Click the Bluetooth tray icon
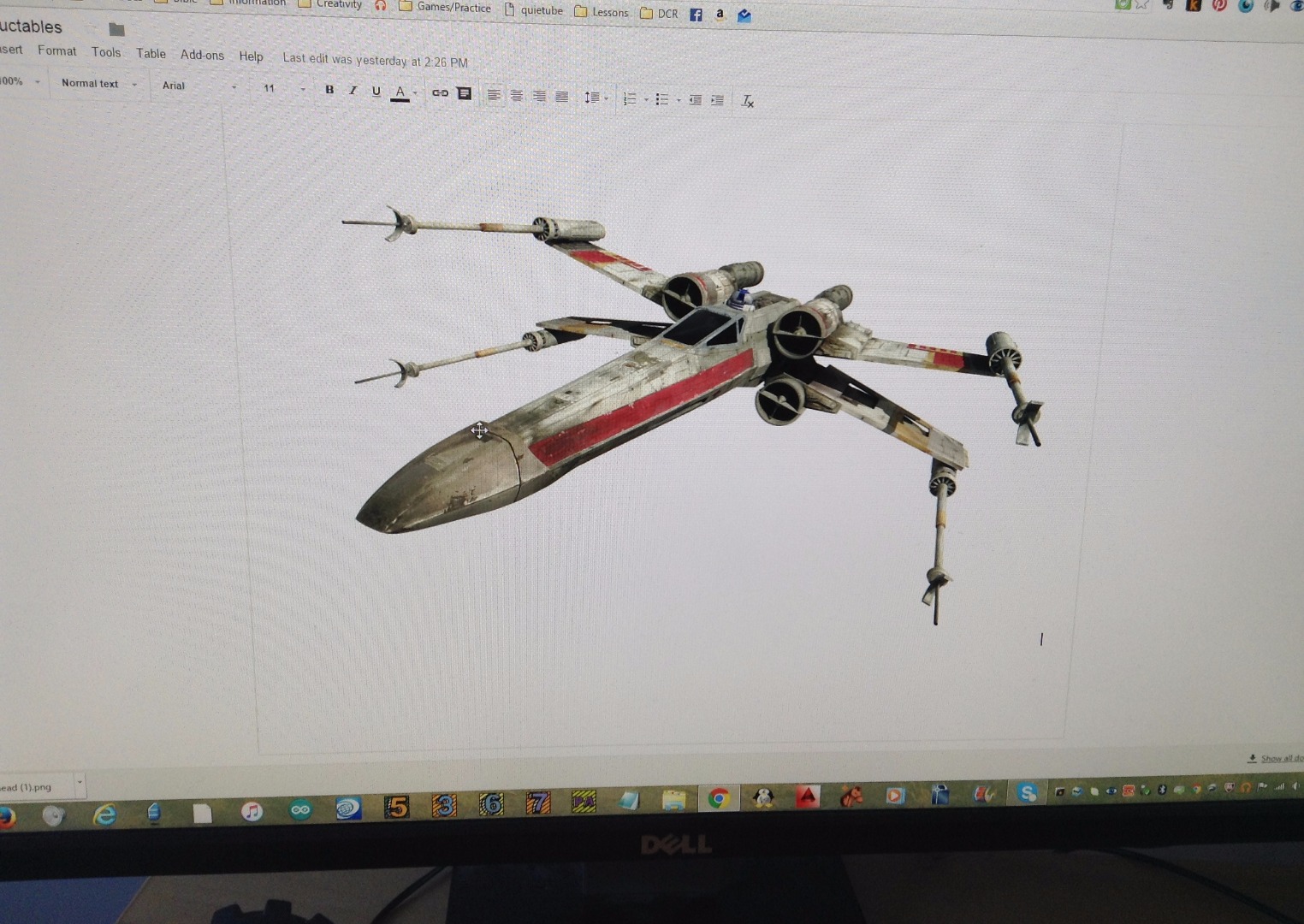Image resolution: width=1304 pixels, height=924 pixels. tap(1161, 789)
